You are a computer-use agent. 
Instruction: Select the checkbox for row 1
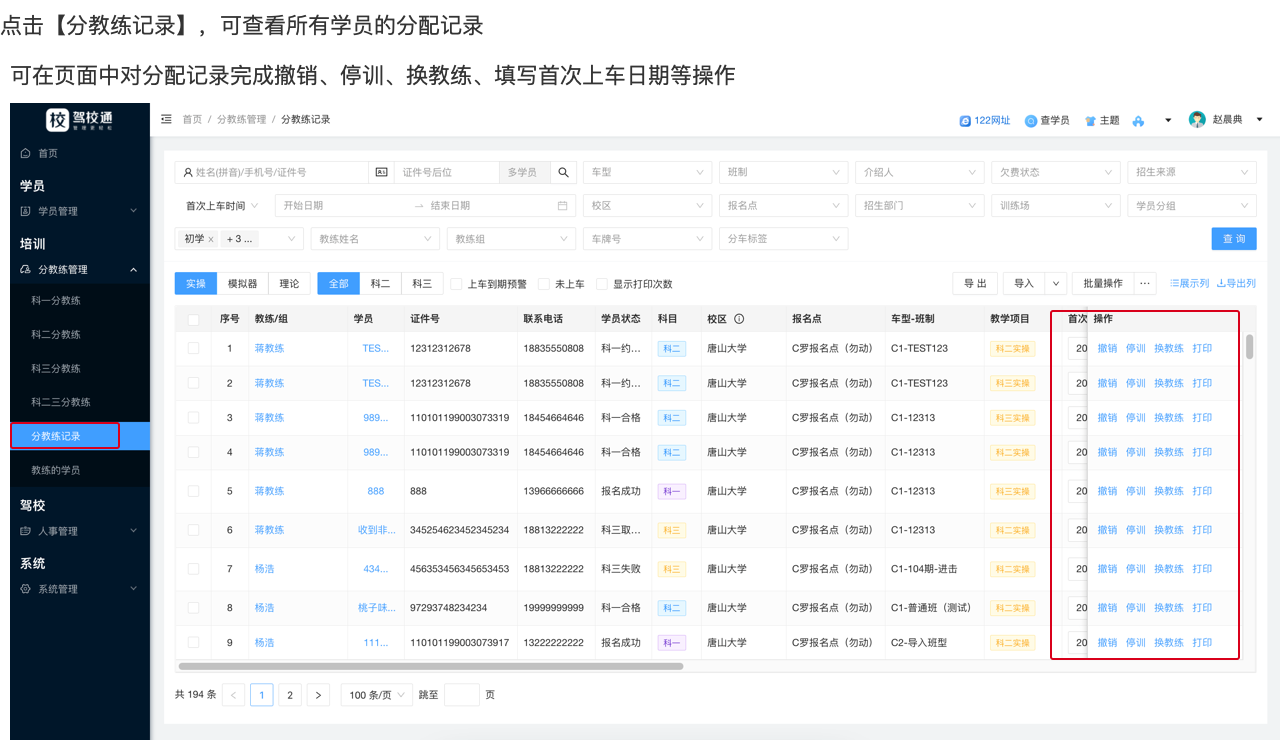[193, 348]
